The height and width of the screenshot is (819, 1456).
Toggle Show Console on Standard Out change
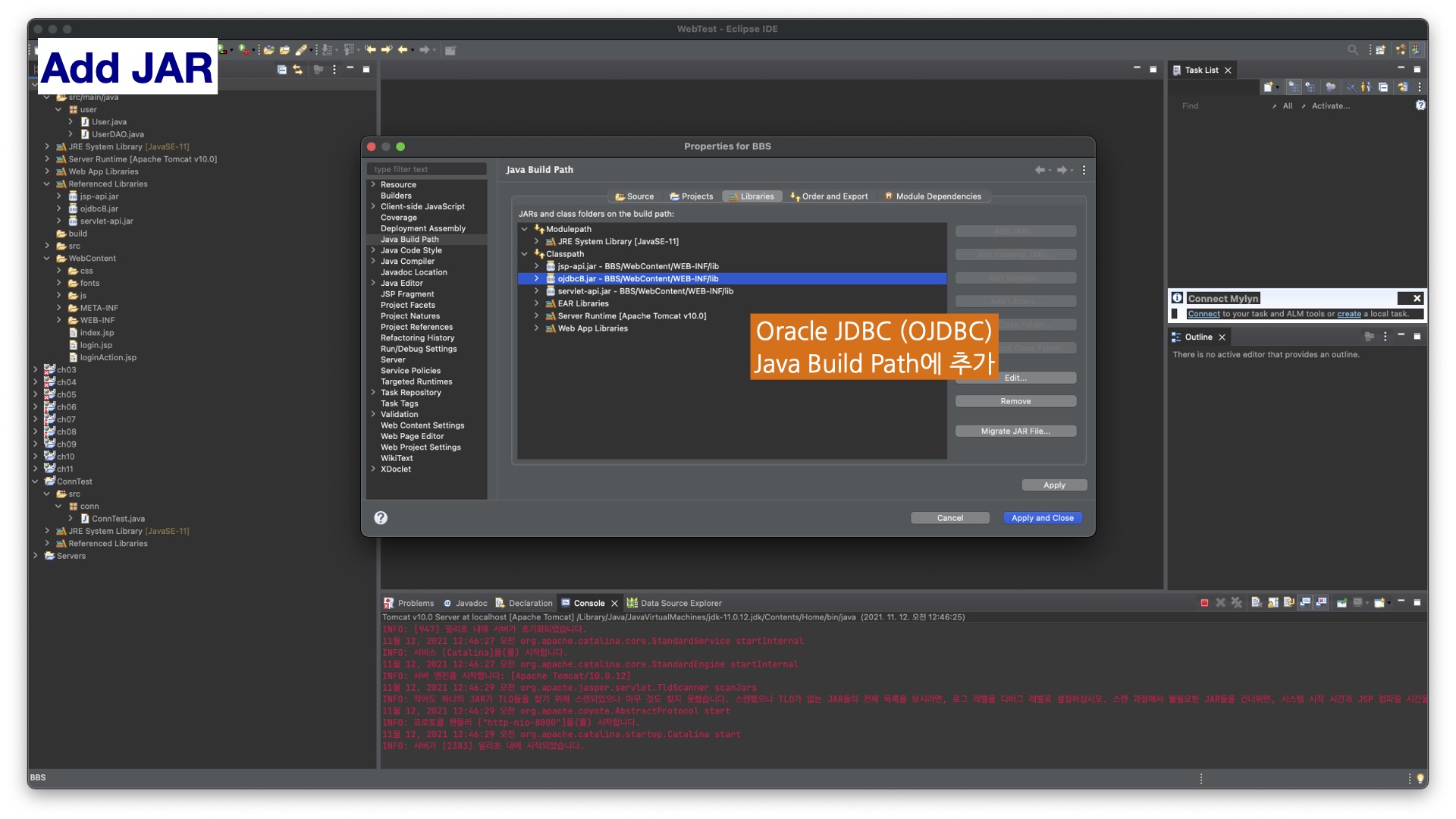click(1305, 603)
